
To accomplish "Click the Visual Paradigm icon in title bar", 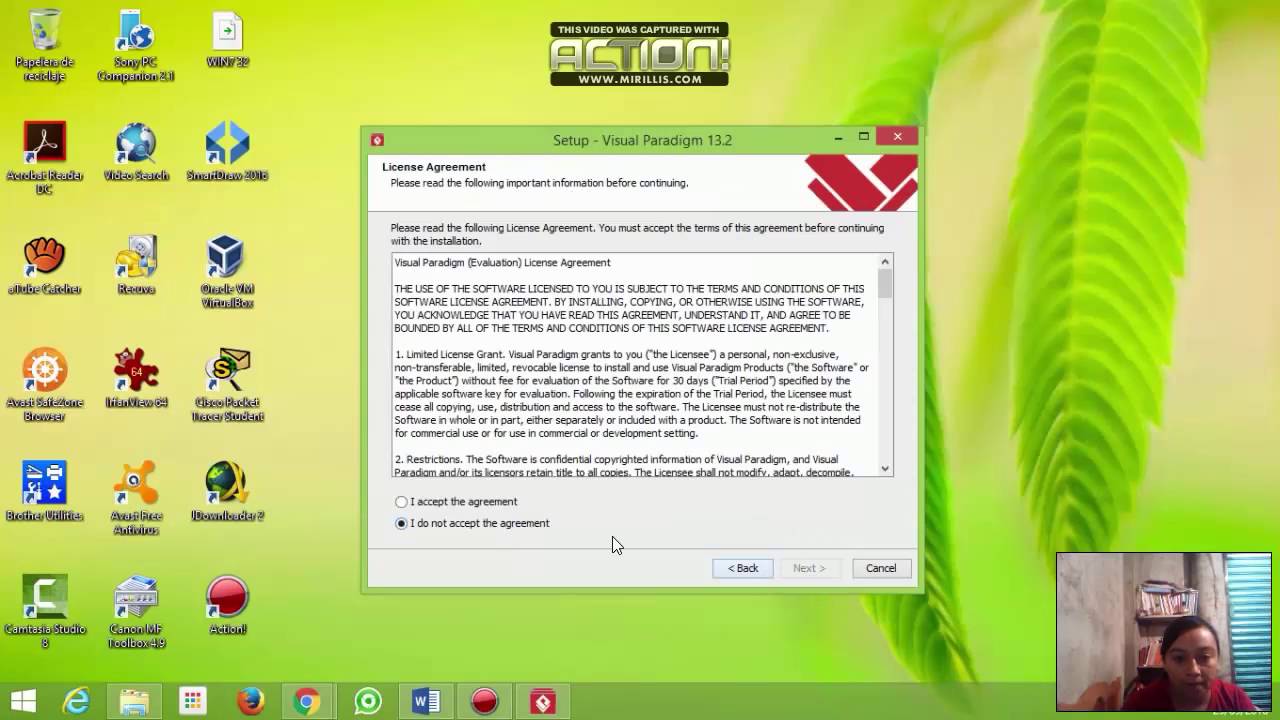I will tap(377, 140).
